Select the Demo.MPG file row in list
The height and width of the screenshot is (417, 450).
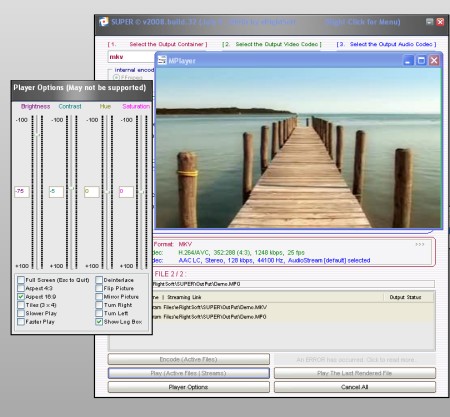293,317
